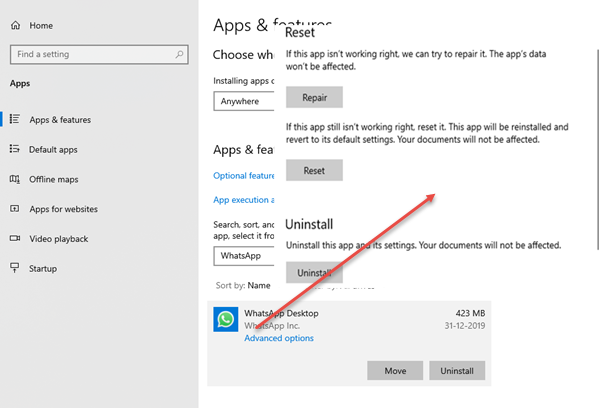Open WhatsApp Advanced options link
This screenshot has height=408, width=600.
click(x=279, y=338)
